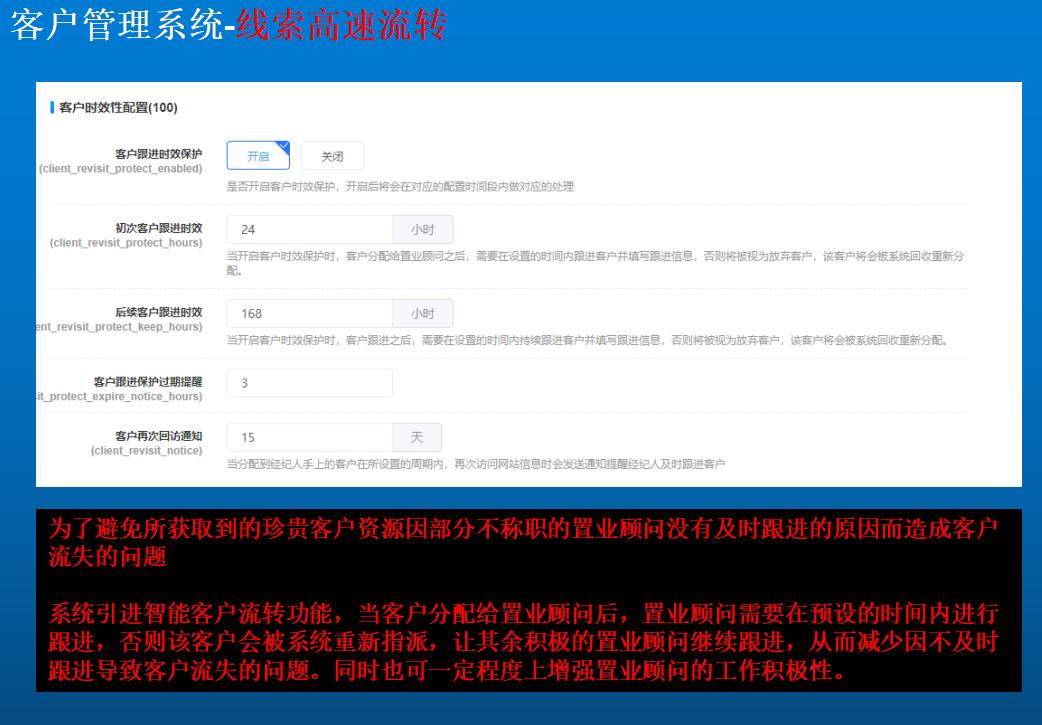Click the 初次客户跟进时效 label
The height and width of the screenshot is (725, 1042).
coord(158,228)
